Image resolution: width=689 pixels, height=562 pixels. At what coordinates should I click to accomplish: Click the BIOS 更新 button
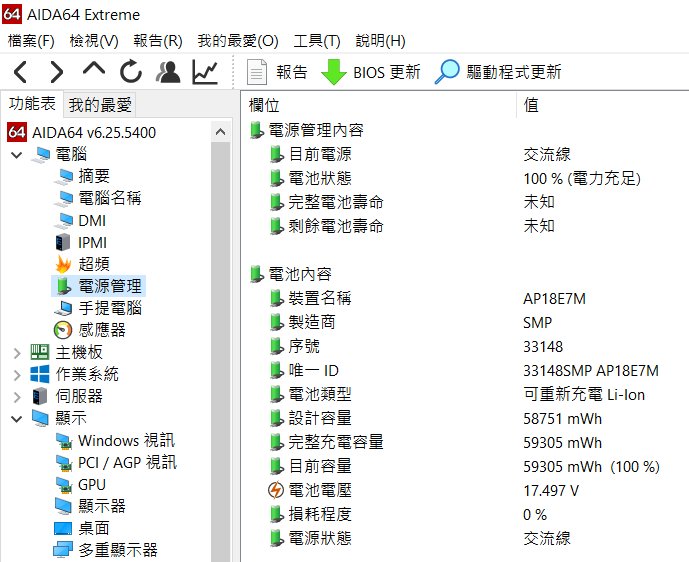370,72
